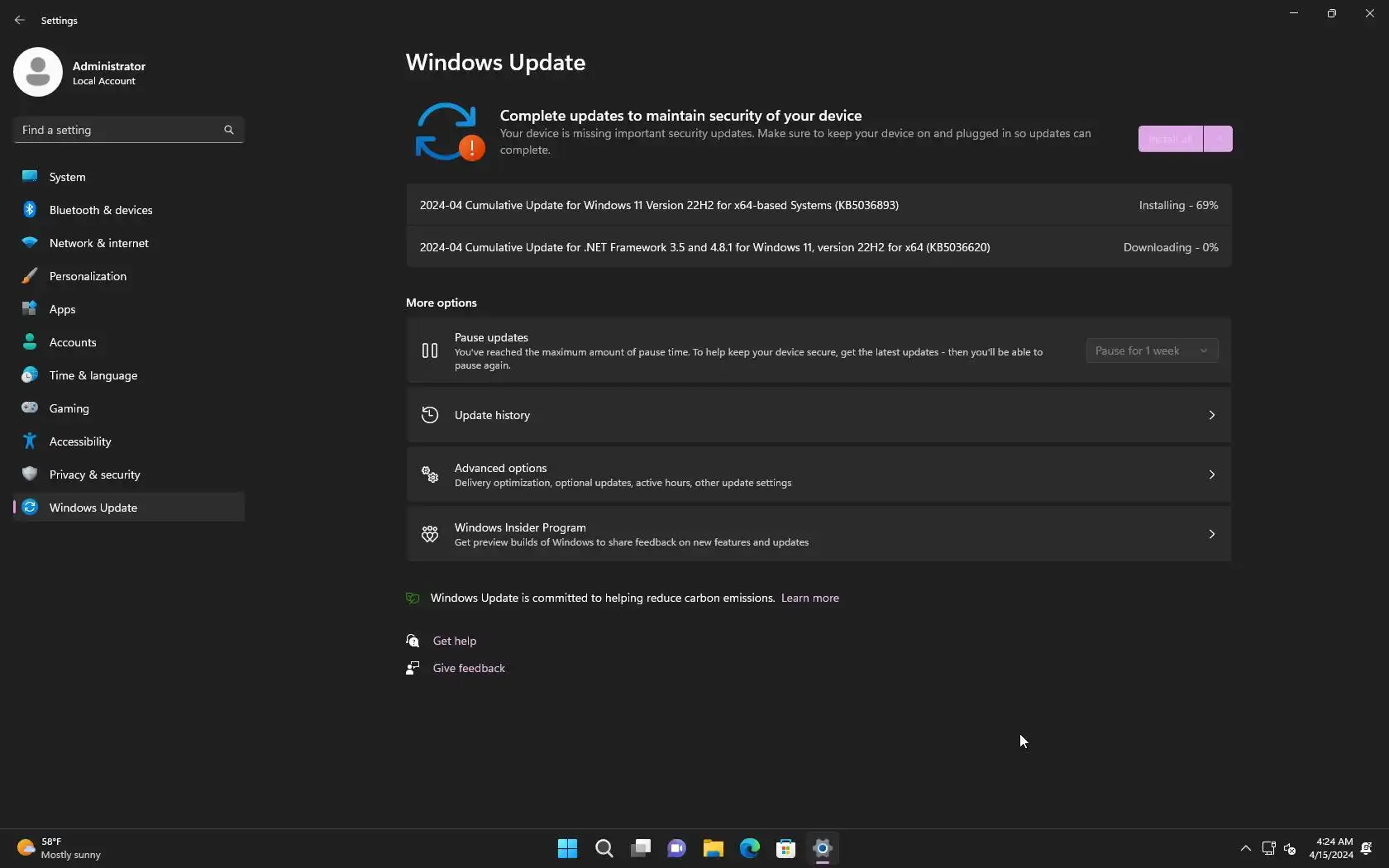Click the Give feedback icon
Screen dimensions: 1389x868
413,668
